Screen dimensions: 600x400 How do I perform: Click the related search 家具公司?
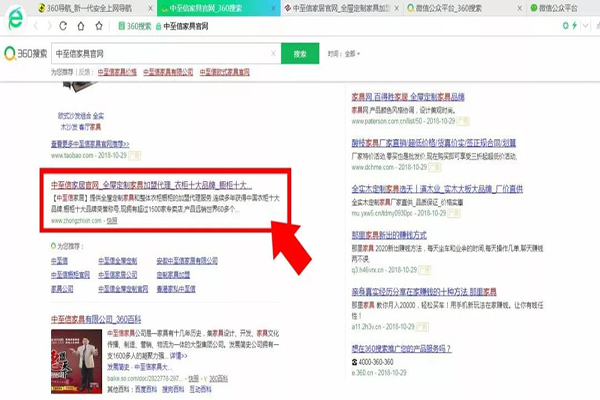tap(62, 289)
